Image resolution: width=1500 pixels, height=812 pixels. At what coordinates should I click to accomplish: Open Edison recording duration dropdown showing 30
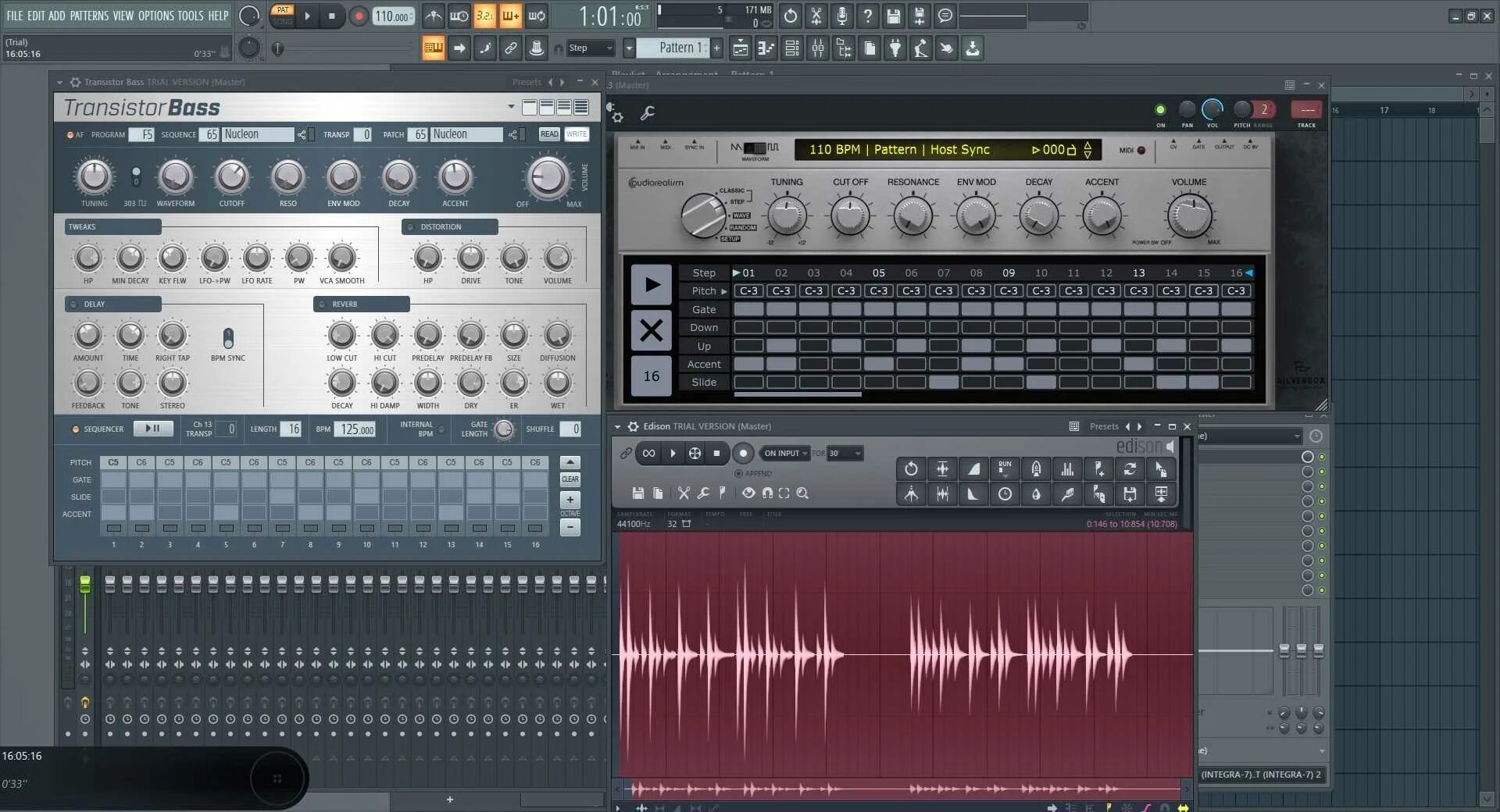[845, 454]
